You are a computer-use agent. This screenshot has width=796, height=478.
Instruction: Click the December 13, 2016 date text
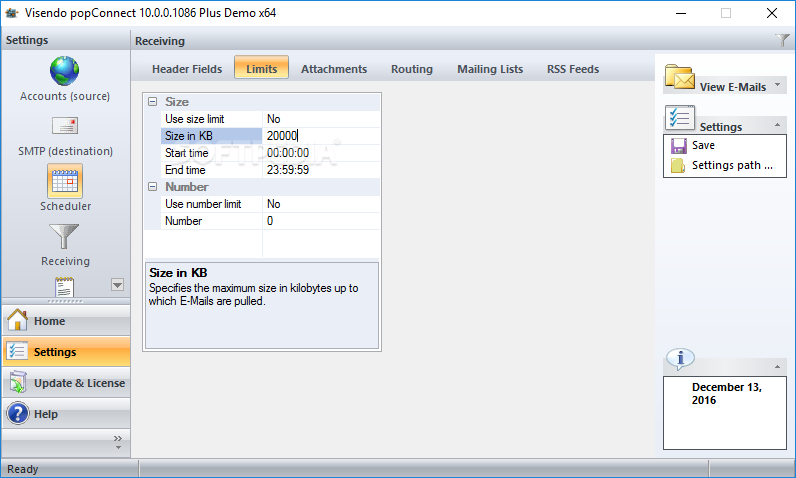[x=726, y=393]
